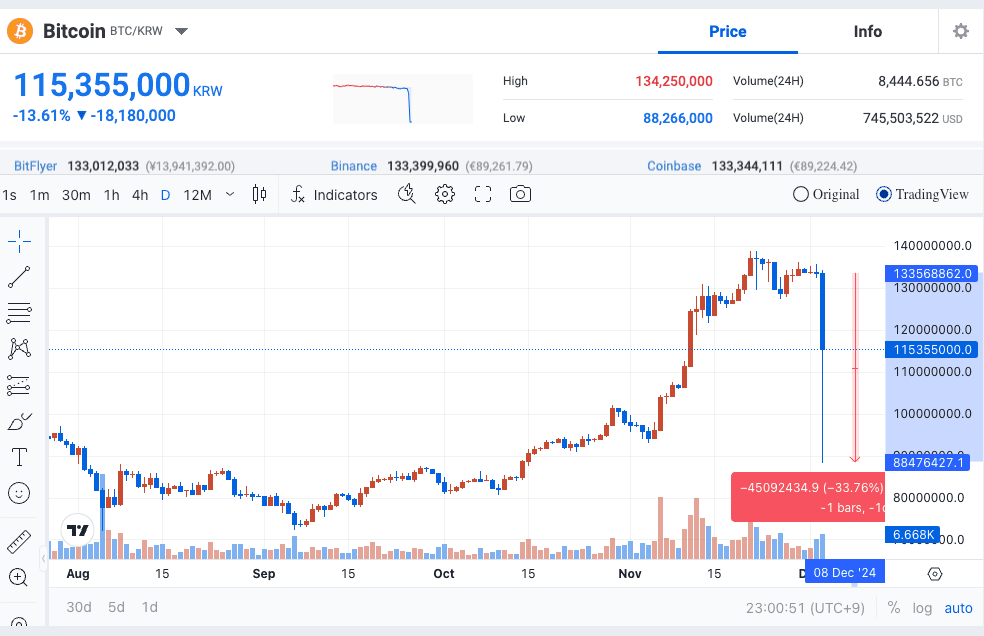Take a chart snapshot with camera icon
The image size is (984, 636).
point(520,194)
